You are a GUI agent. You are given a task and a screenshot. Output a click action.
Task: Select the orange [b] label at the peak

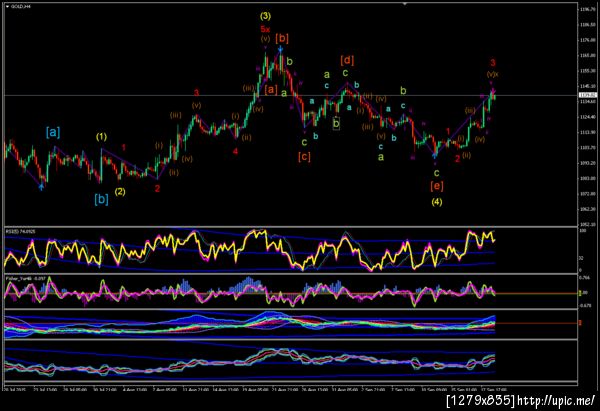[282, 38]
